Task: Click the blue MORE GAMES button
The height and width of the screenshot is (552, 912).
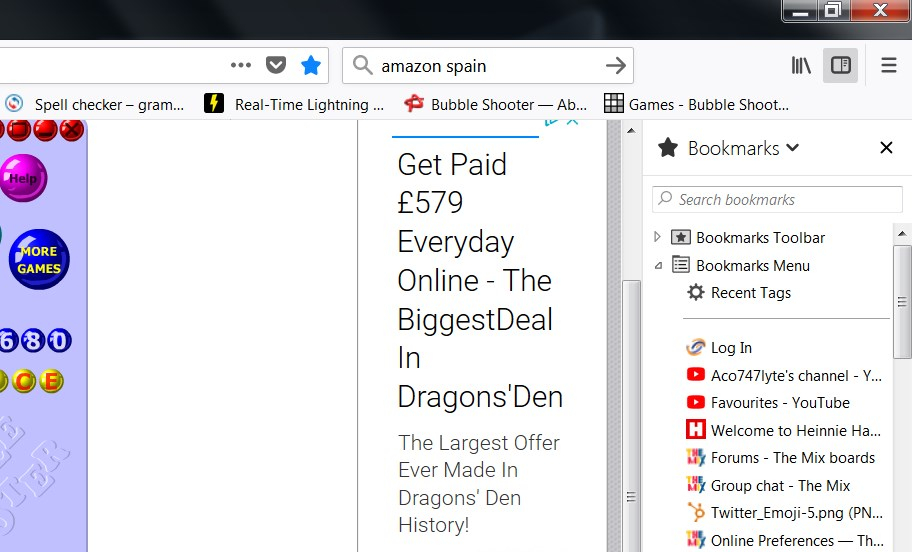Action: (39, 259)
